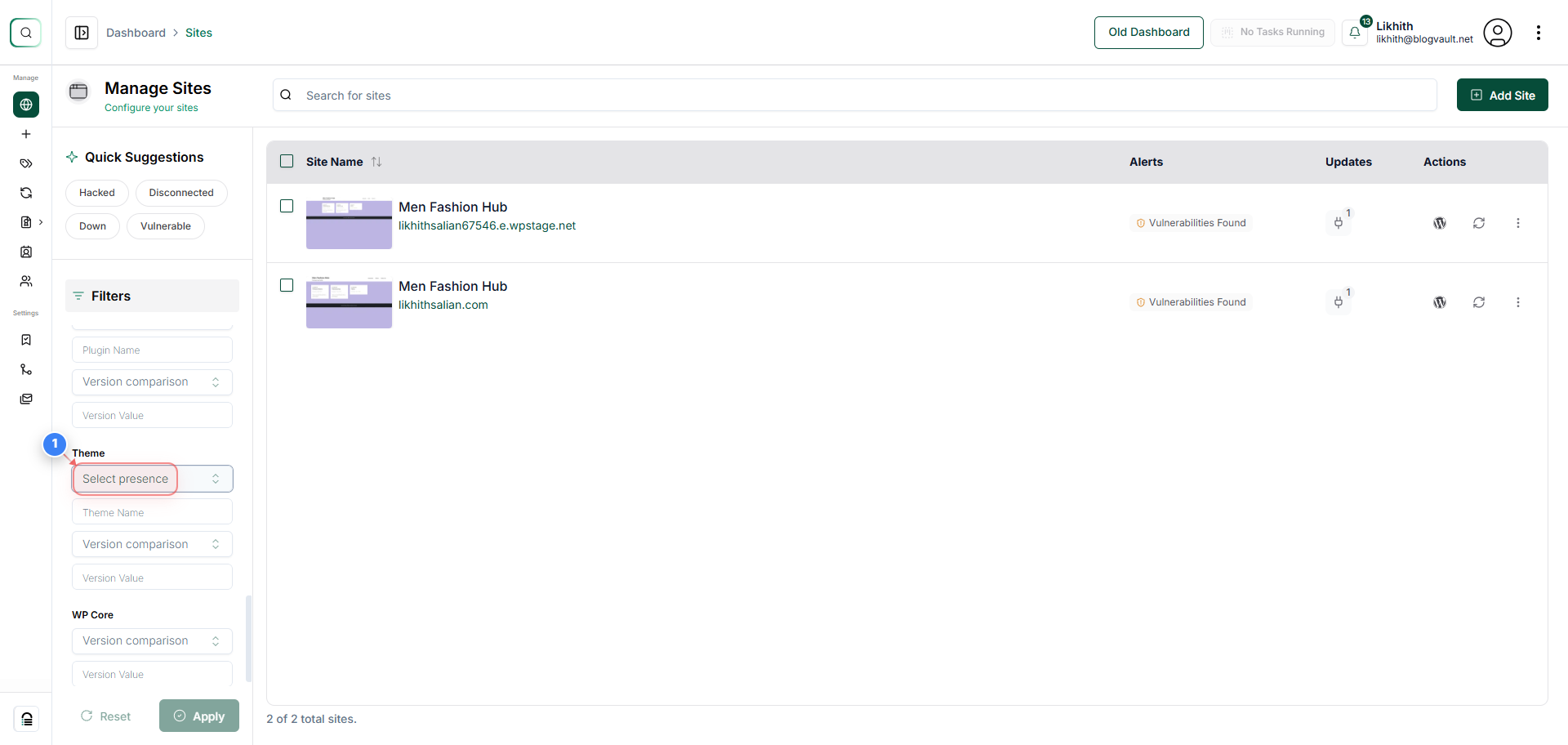This screenshot has height=745, width=1568.
Task: Open the reports document icon in sidebar
Action: coord(26,222)
